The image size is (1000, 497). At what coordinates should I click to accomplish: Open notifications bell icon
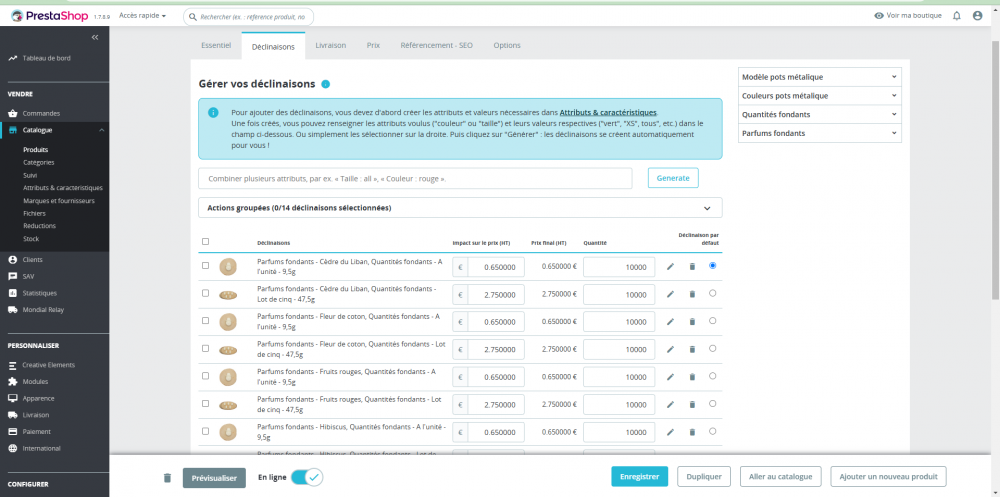[957, 15]
